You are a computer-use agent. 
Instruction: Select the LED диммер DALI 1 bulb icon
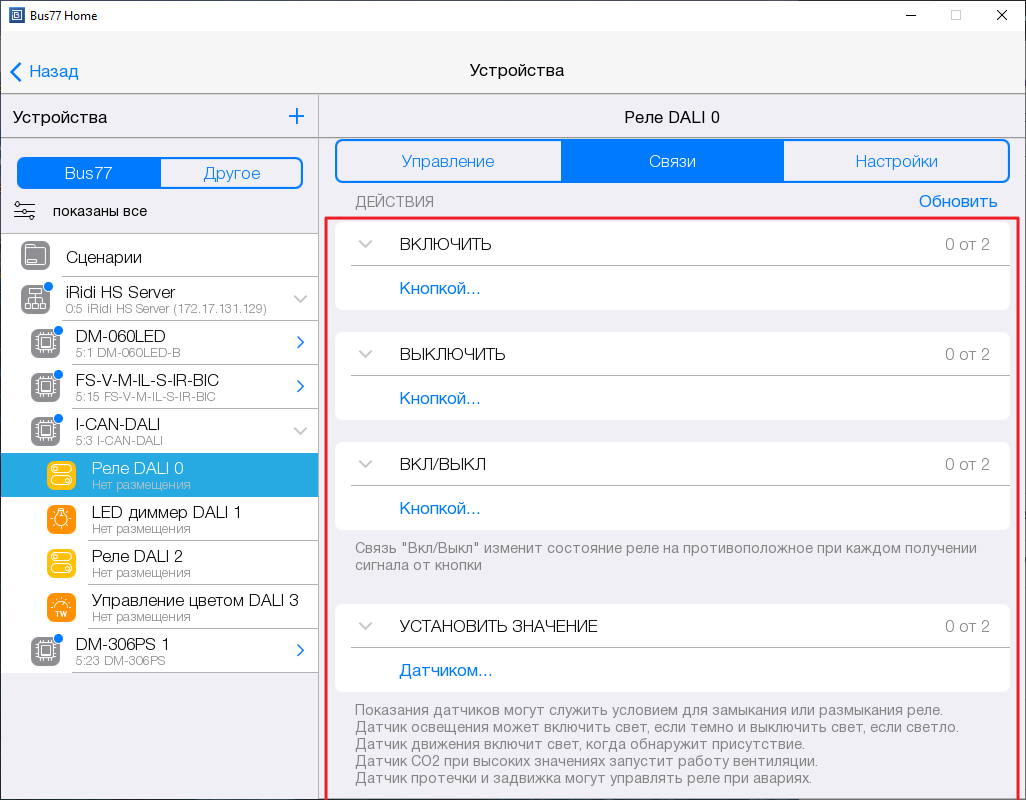(61, 519)
